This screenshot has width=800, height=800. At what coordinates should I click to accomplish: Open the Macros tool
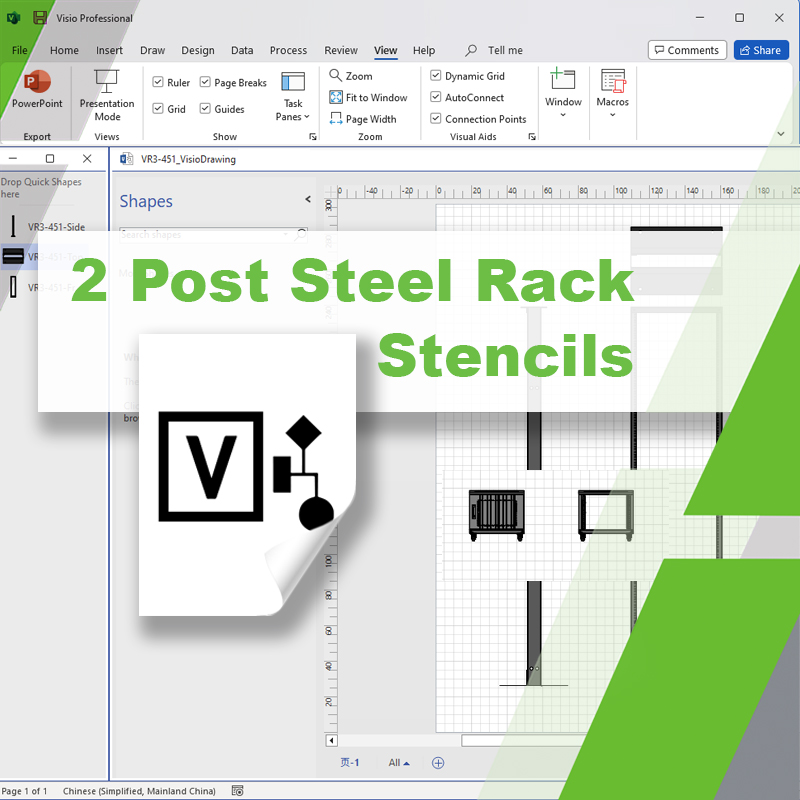pos(612,95)
